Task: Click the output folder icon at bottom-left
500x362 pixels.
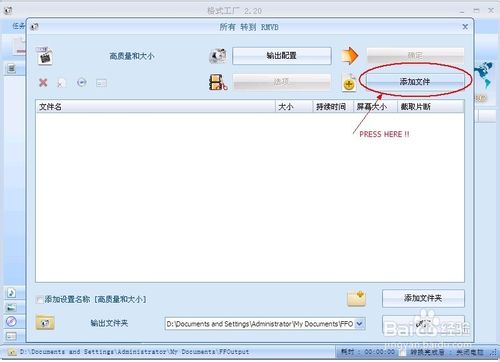Action: click(x=45, y=322)
